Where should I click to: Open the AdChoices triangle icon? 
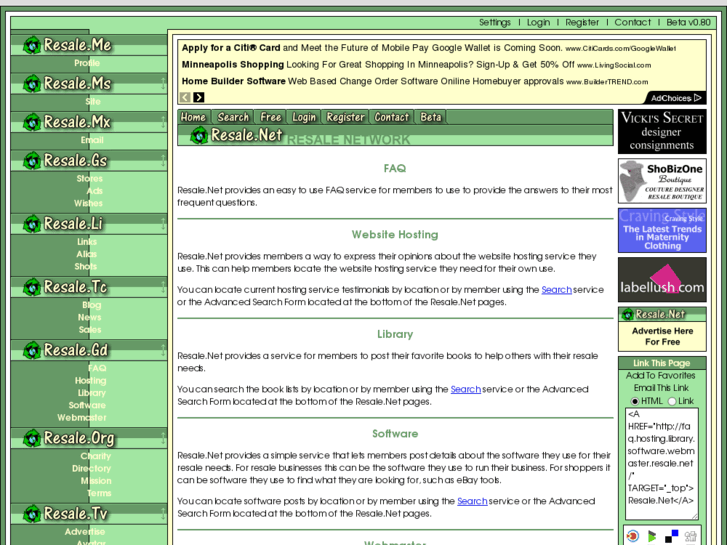[x=698, y=98]
